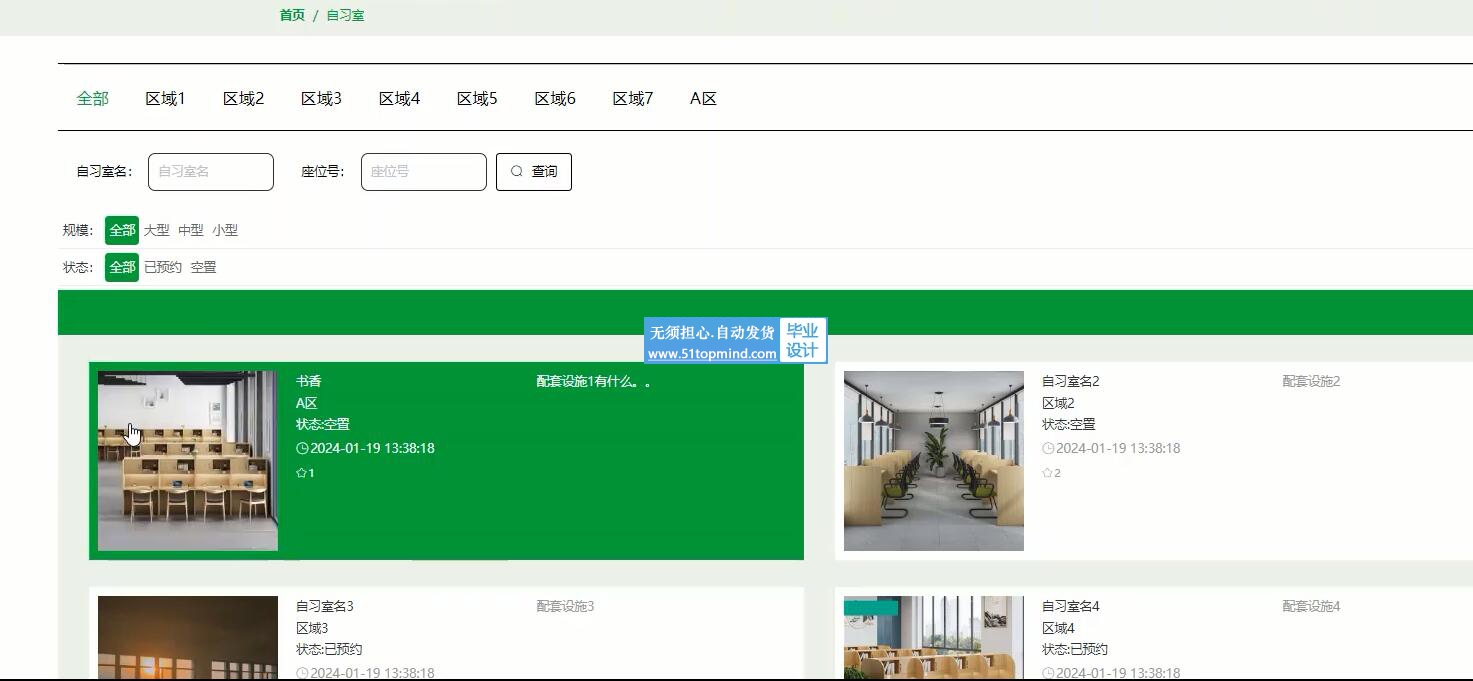Focus the 座位号 input field
The width and height of the screenshot is (1473, 681).
pyautogui.click(x=424, y=172)
